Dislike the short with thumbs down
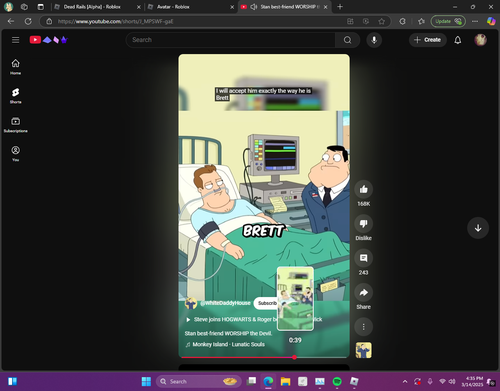This screenshot has height=391, width=500. pyautogui.click(x=363, y=224)
